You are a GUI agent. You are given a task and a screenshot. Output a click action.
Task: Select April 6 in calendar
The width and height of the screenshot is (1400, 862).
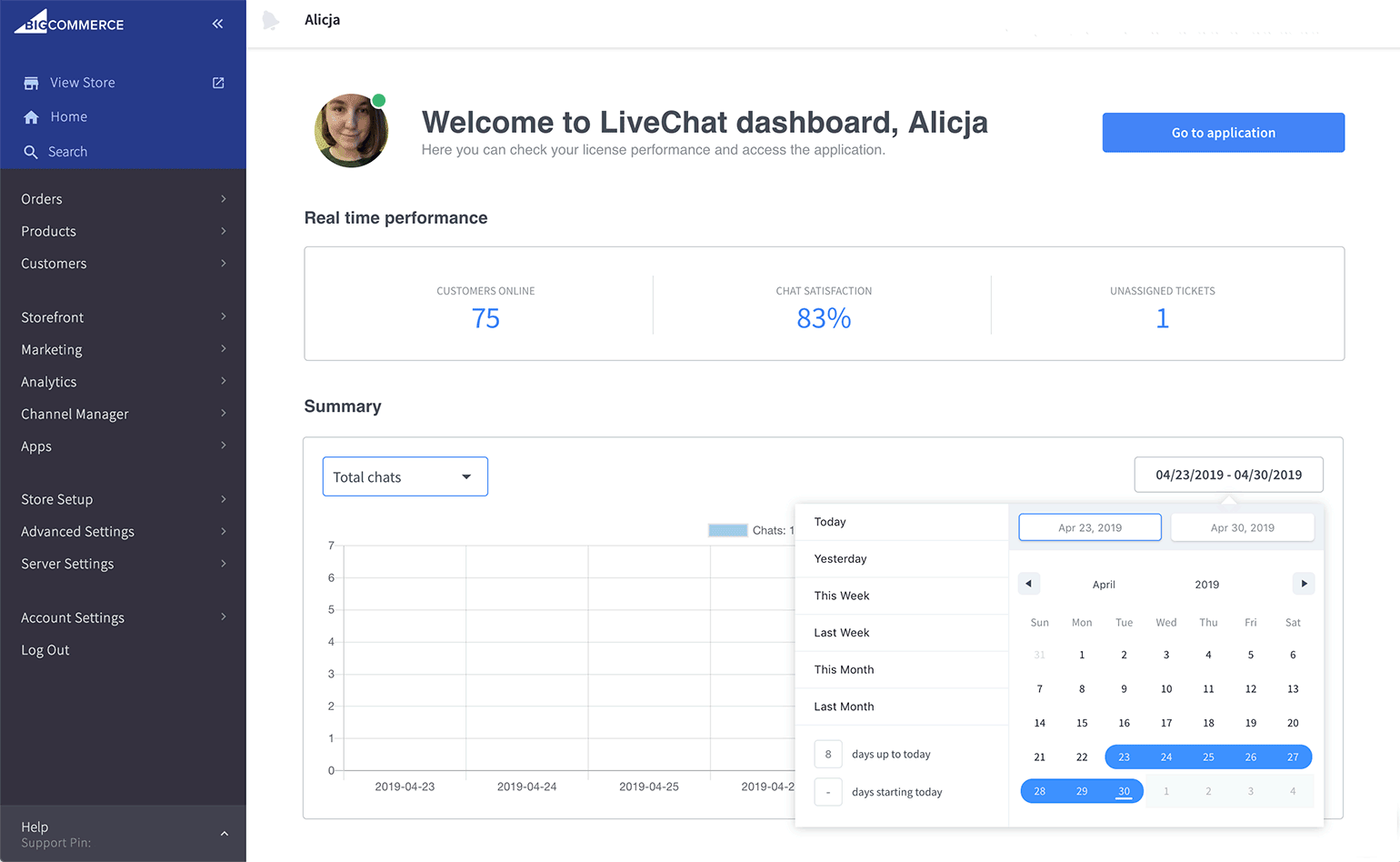pyautogui.click(x=1293, y=655)
